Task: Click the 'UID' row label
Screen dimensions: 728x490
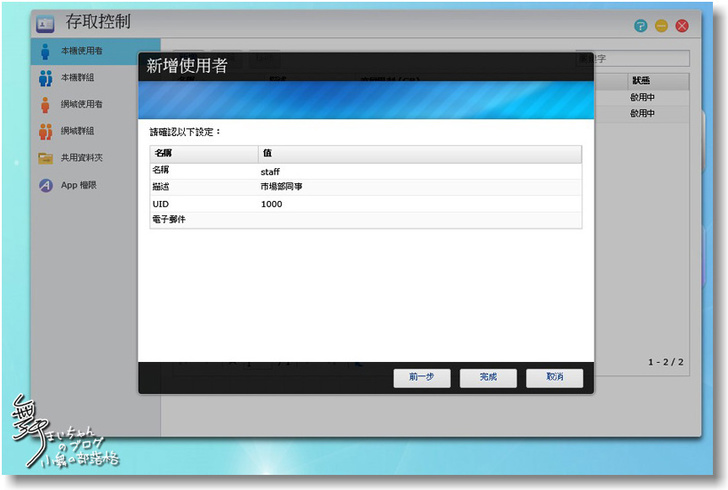Action: (x=161, y=204)
